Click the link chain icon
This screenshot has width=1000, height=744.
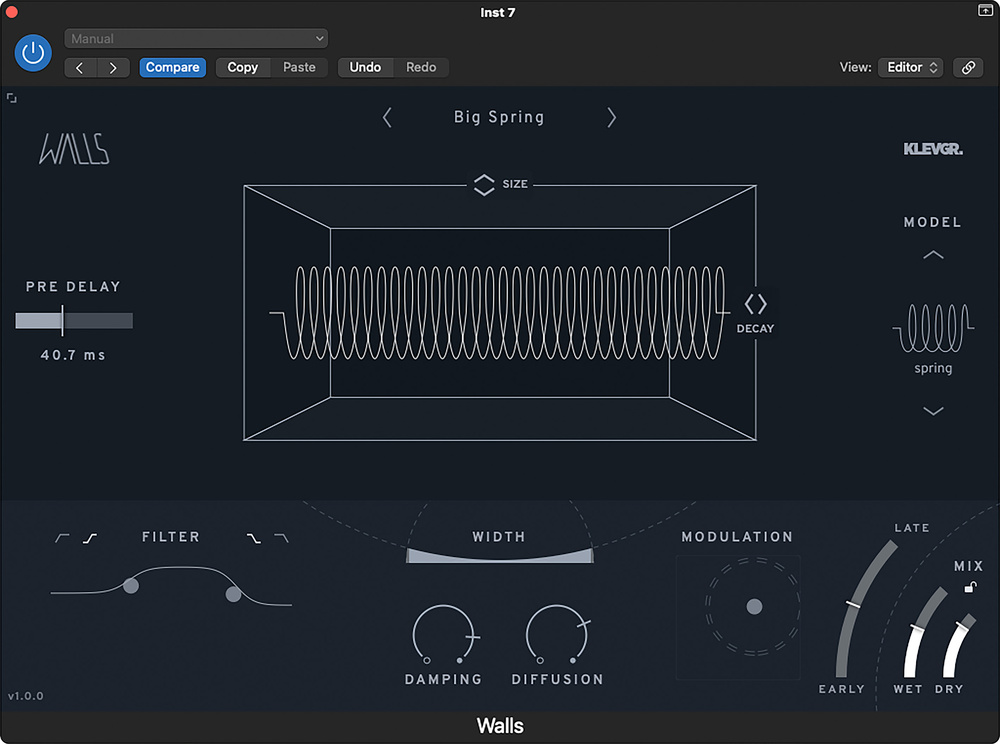(967, 67)
